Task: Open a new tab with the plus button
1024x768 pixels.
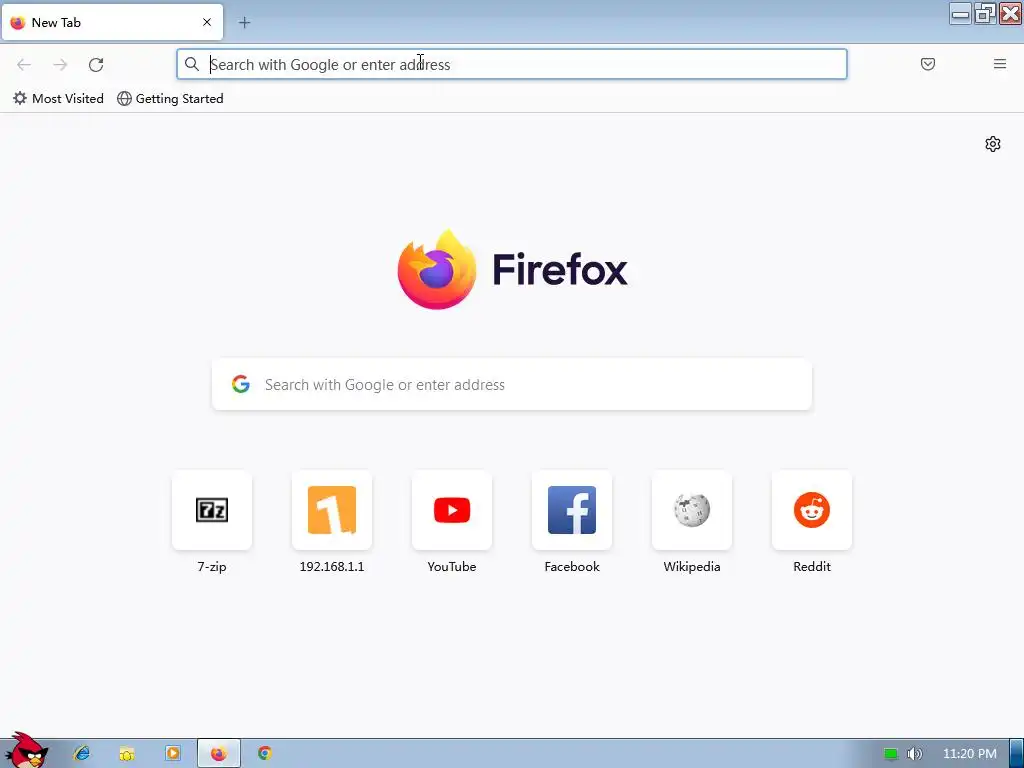Action: pos(244,23)
